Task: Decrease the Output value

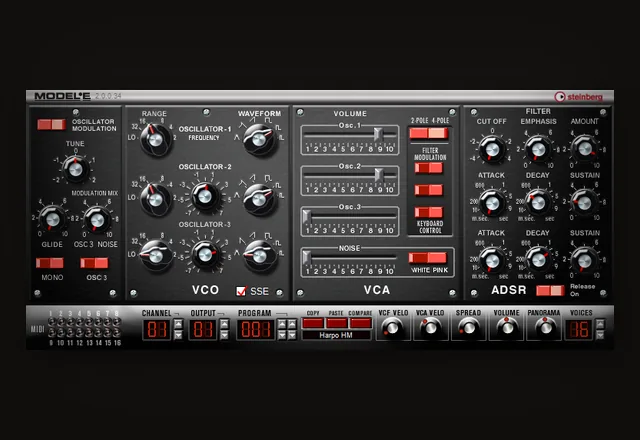Action: [x=224, y=335]
